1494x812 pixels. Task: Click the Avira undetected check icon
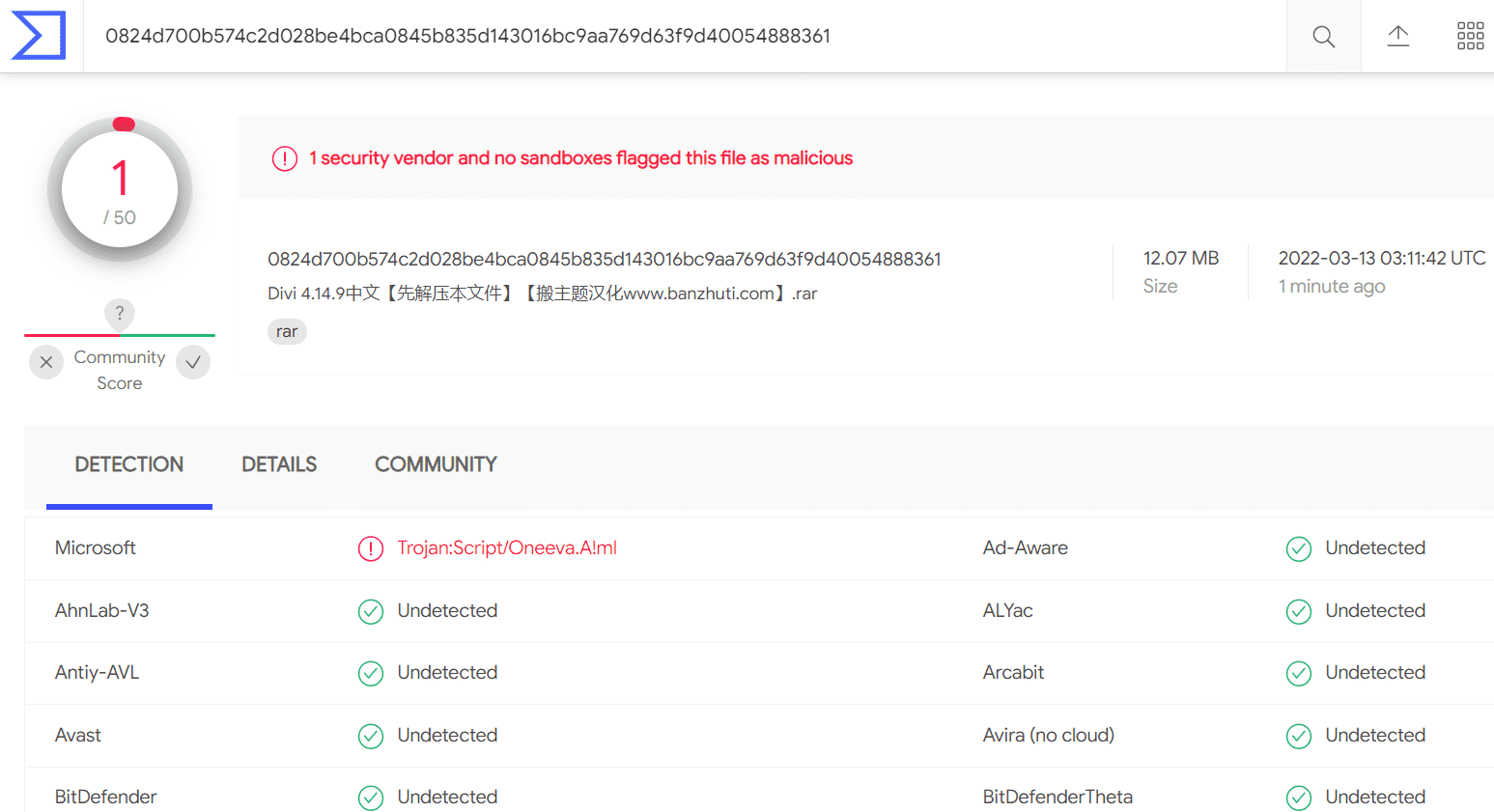pyautogui.click(x=1299, y=736)
